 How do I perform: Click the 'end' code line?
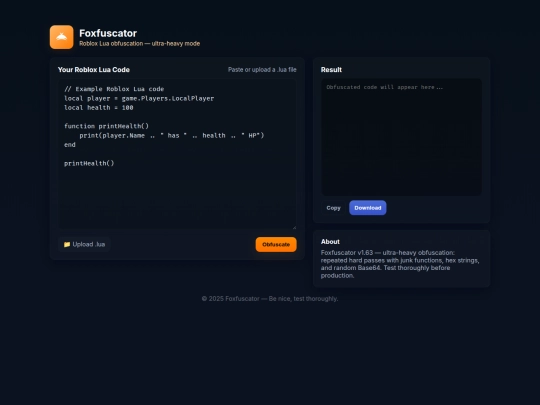pos(70,145)
